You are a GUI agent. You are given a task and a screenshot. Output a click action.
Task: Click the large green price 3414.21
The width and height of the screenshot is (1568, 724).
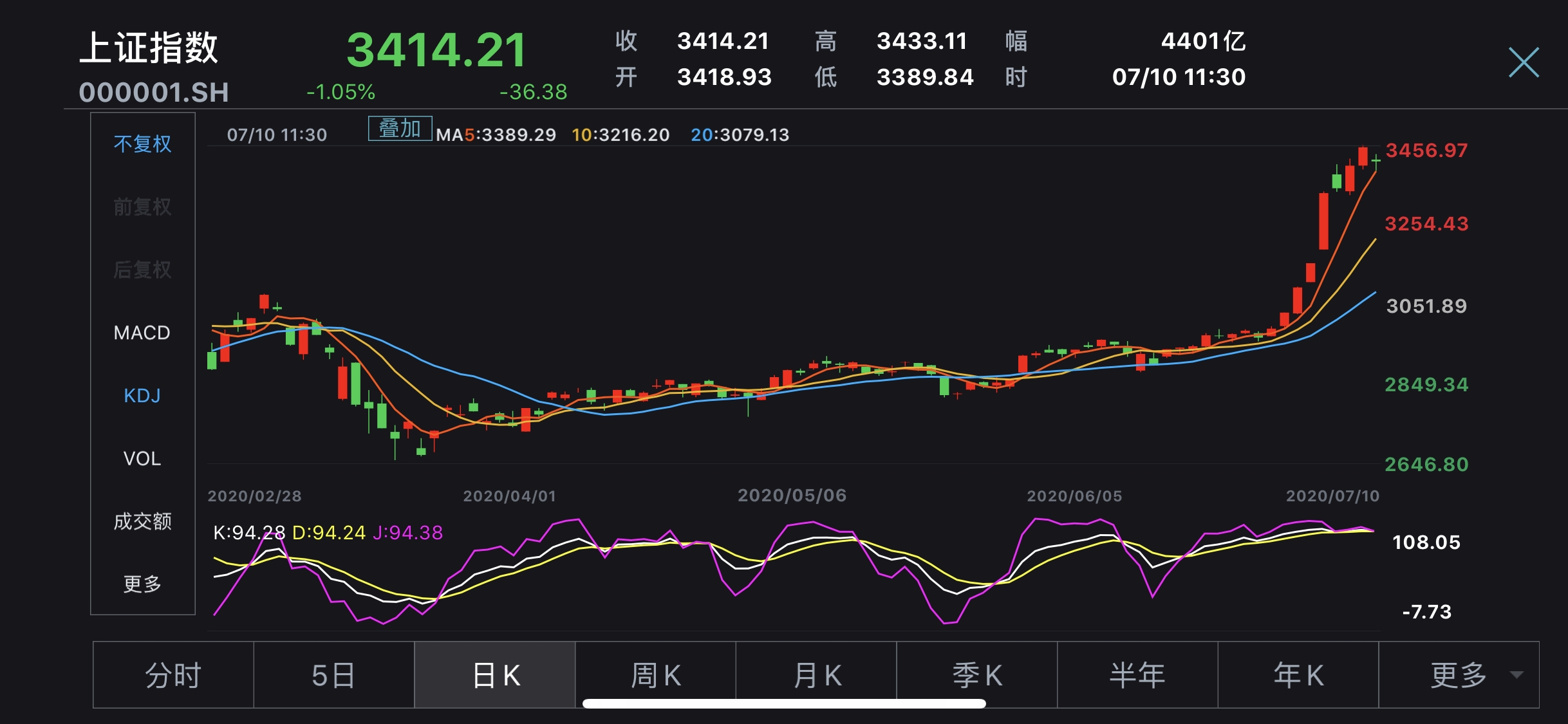(x=436, y=50)
